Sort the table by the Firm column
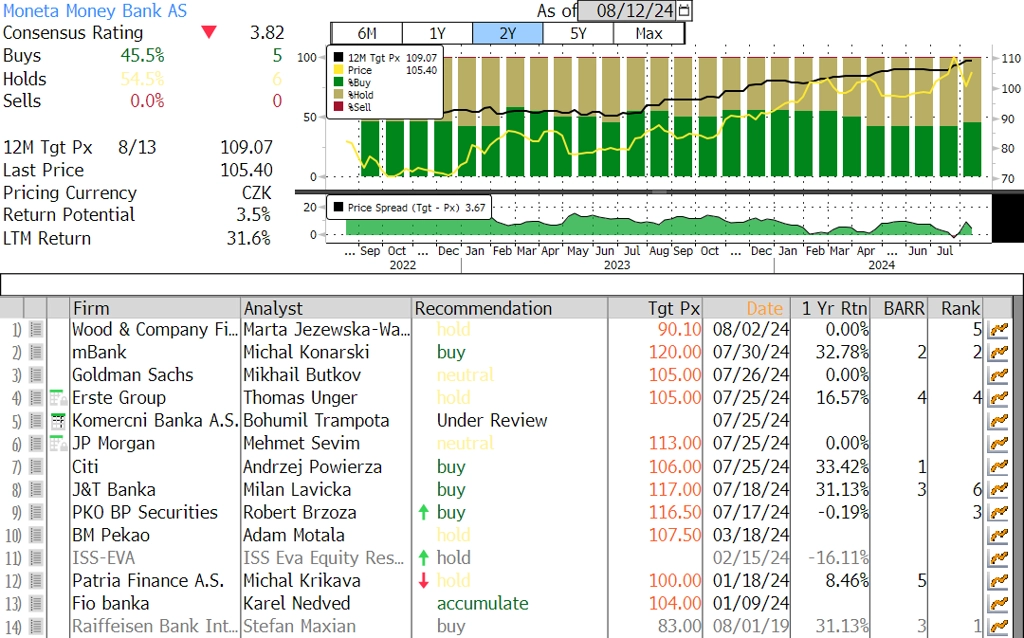Viewport: 1024px width, 638px height. [x=155, y=308]
